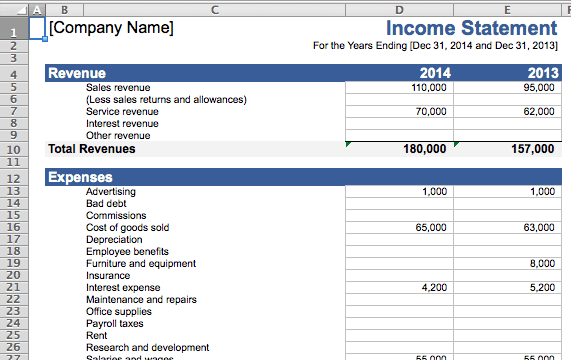This screenshot has height=360, width=571.
Task: Select Cost of goods sold 2013 value 63,000
Action: [x=539, y=228]
